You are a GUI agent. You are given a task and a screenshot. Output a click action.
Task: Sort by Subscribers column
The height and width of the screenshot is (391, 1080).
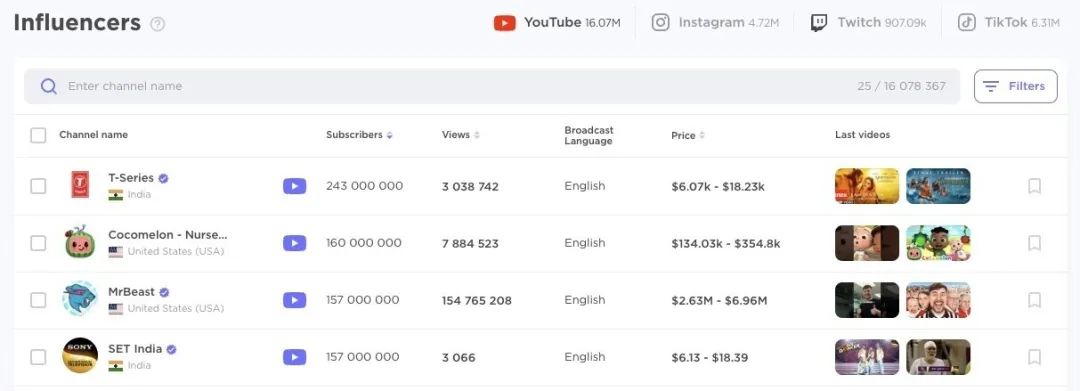point(359,135)
